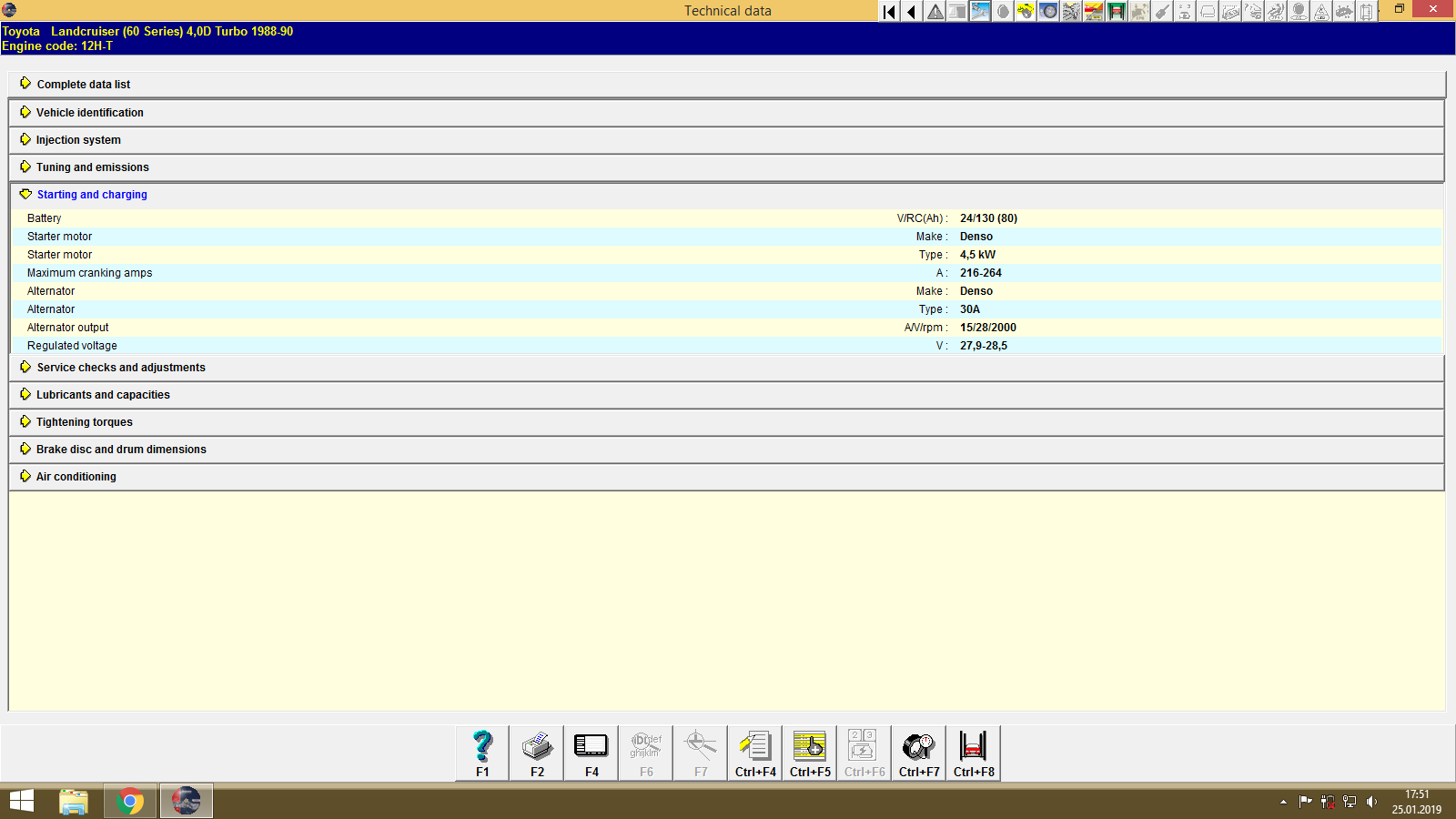Open service gauges via Ctrl+F7 icon
Screen dimensions: 1456x819
918,753
